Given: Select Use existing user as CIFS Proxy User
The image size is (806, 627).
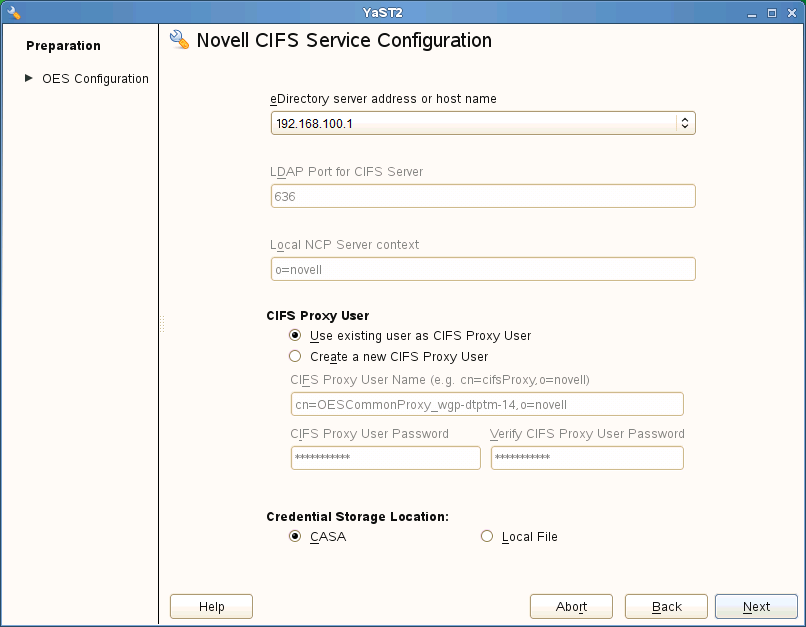Looking at the screenshot, I should 295,336.
